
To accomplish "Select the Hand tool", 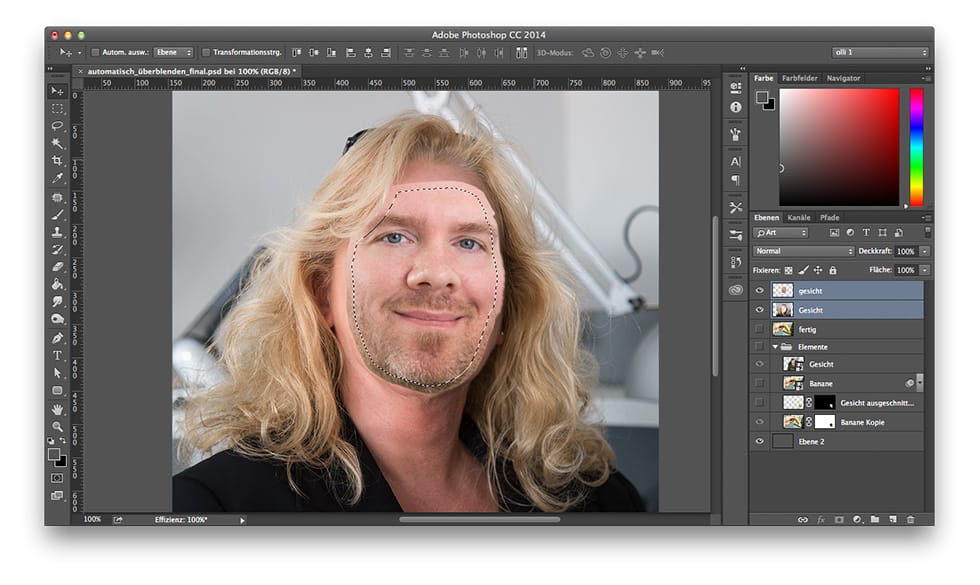I will click(x=57, y=410).
